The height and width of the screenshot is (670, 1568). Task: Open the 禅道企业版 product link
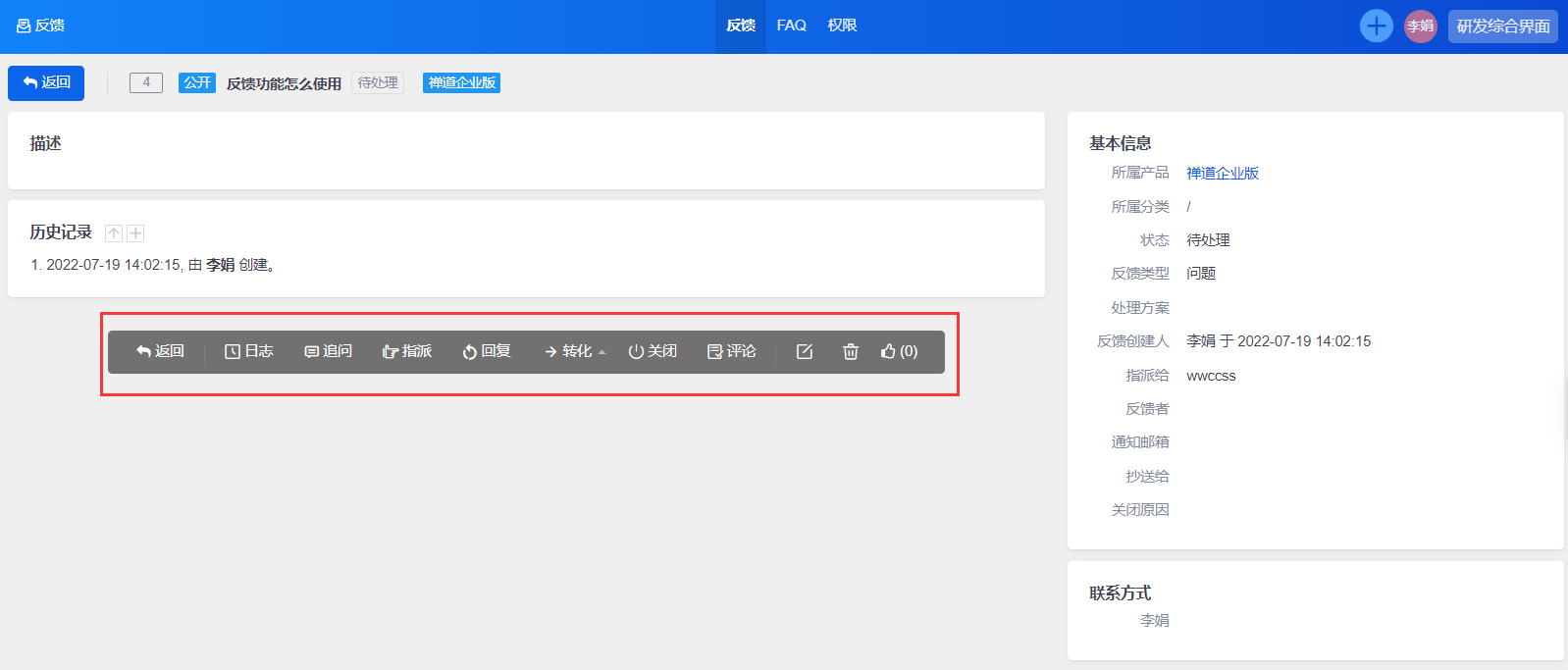click(x=1222, y=174)
